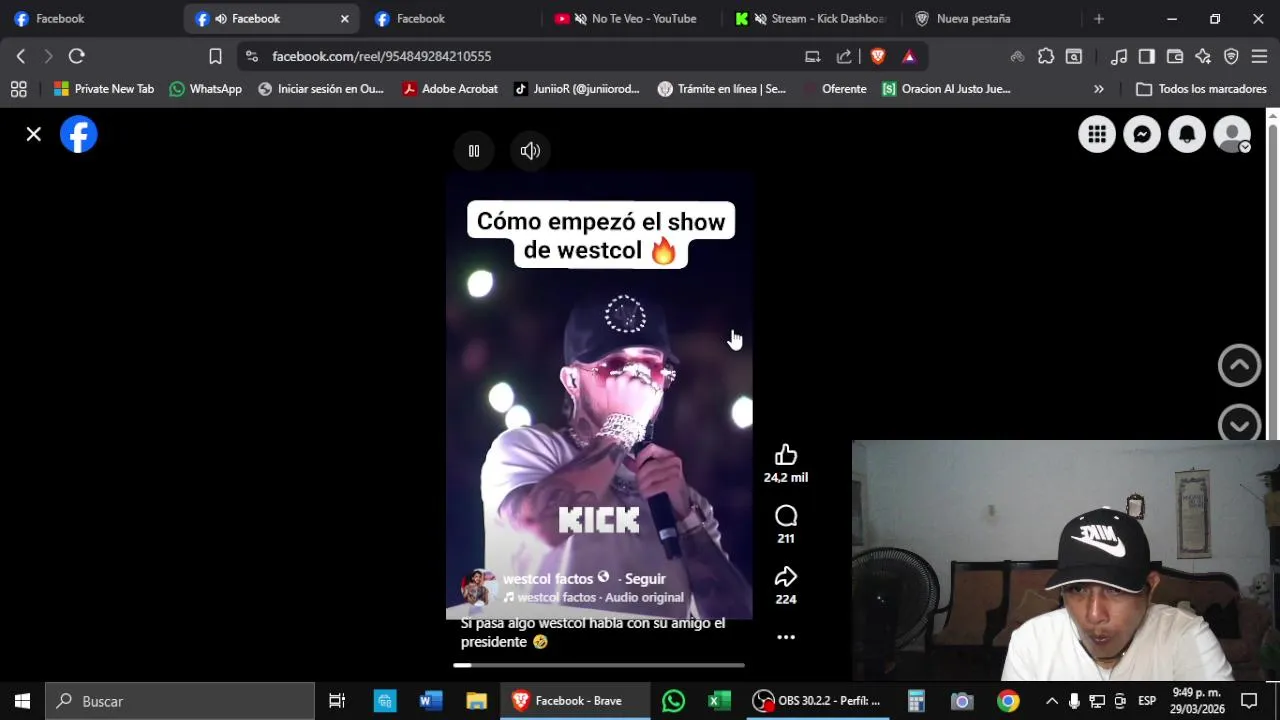Image resolution: width=1280 pixels, height=720 pixels.
Task: Click the address bar URL
Action: [381, 57]
